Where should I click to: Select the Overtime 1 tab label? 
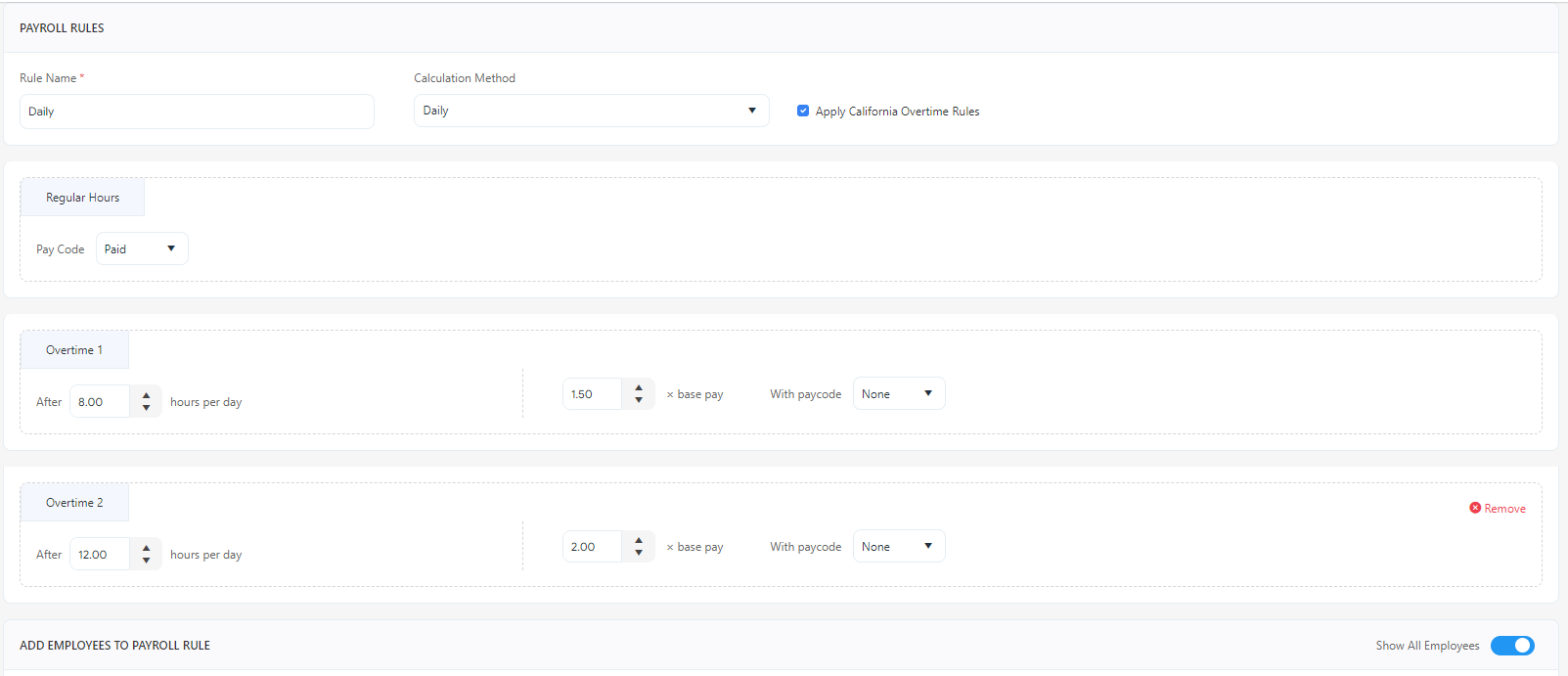pyautogui.click(x=74, y=350)
